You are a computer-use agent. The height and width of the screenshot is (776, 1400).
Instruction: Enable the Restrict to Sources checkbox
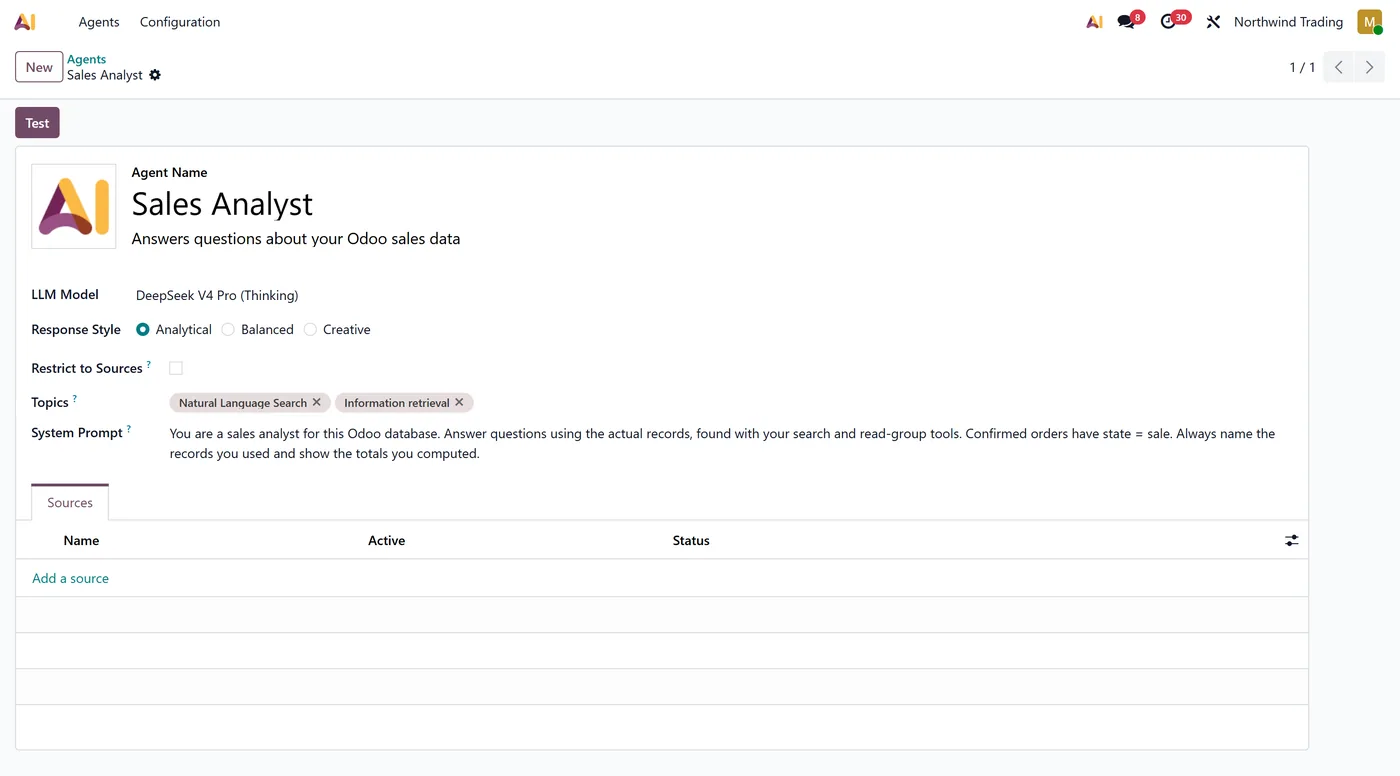[176, 368]
